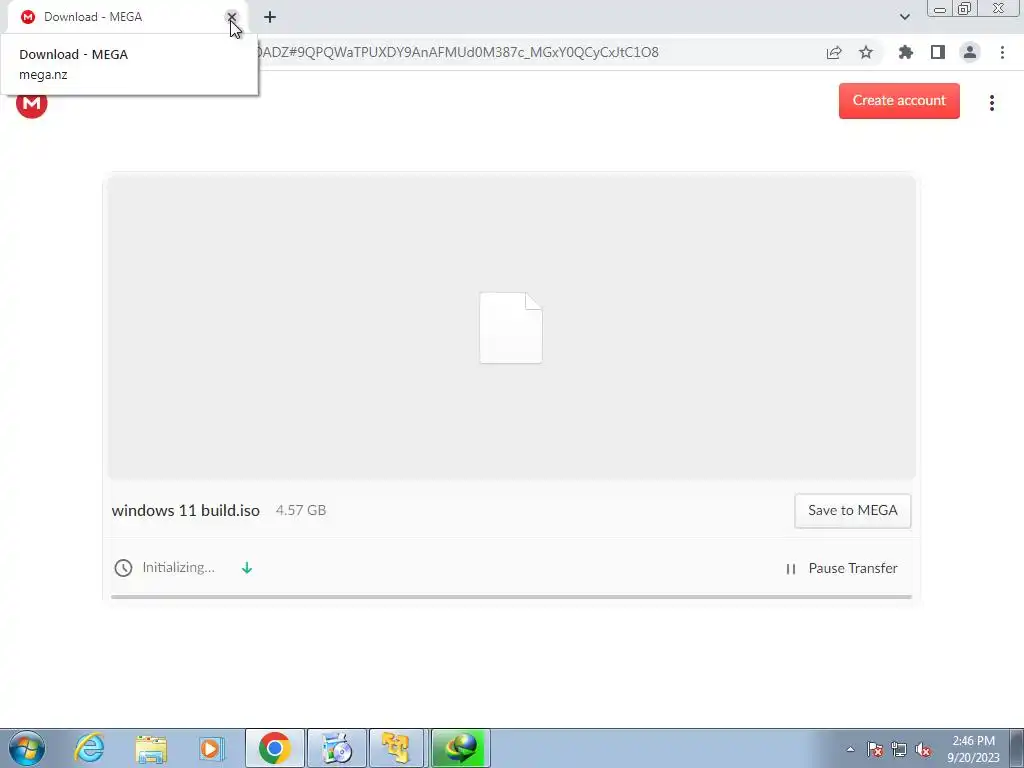Pause the file transfer
The height and width of the screenshot is (768, 1024).
click(842, 569)
